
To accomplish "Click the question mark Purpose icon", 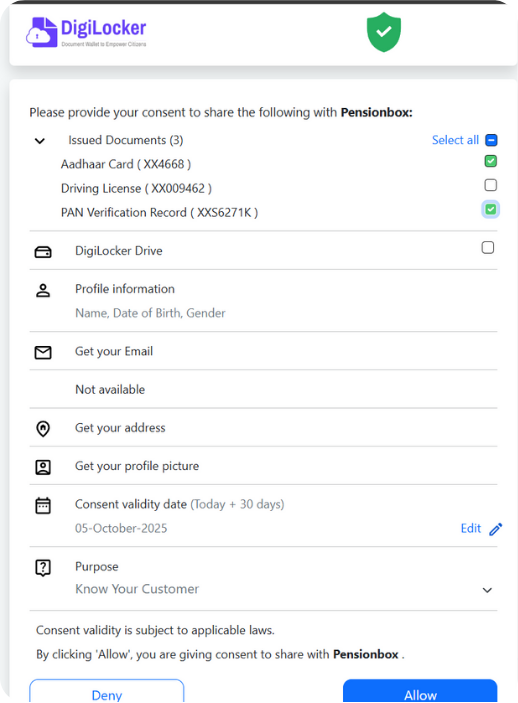I will click(x=43, y=568).
